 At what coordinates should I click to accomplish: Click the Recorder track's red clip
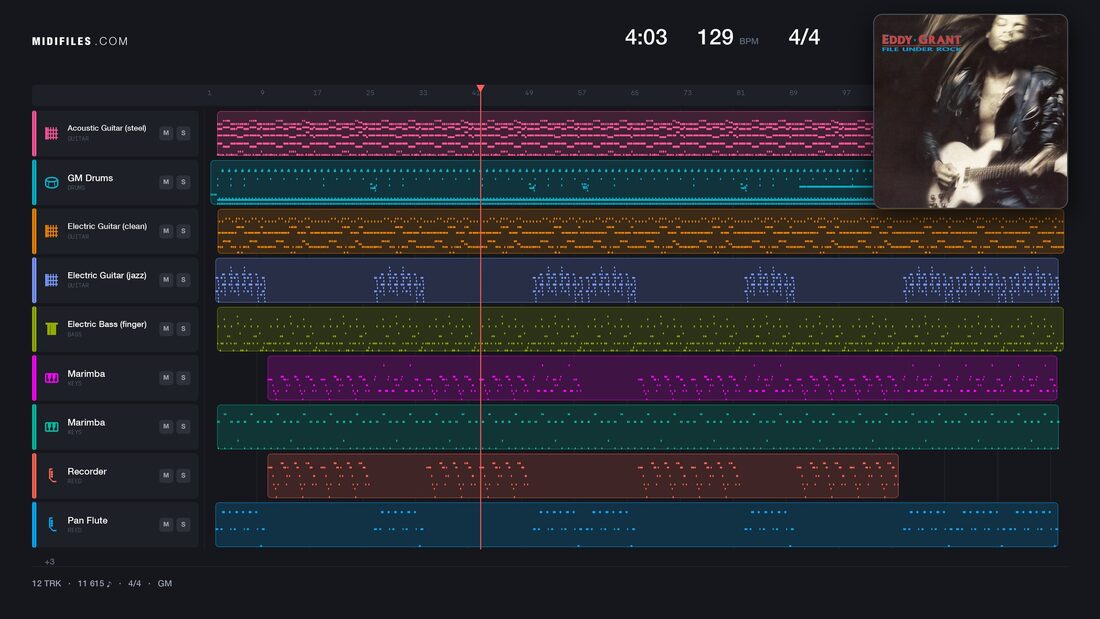pyautogui.click(x=583, y=476)
